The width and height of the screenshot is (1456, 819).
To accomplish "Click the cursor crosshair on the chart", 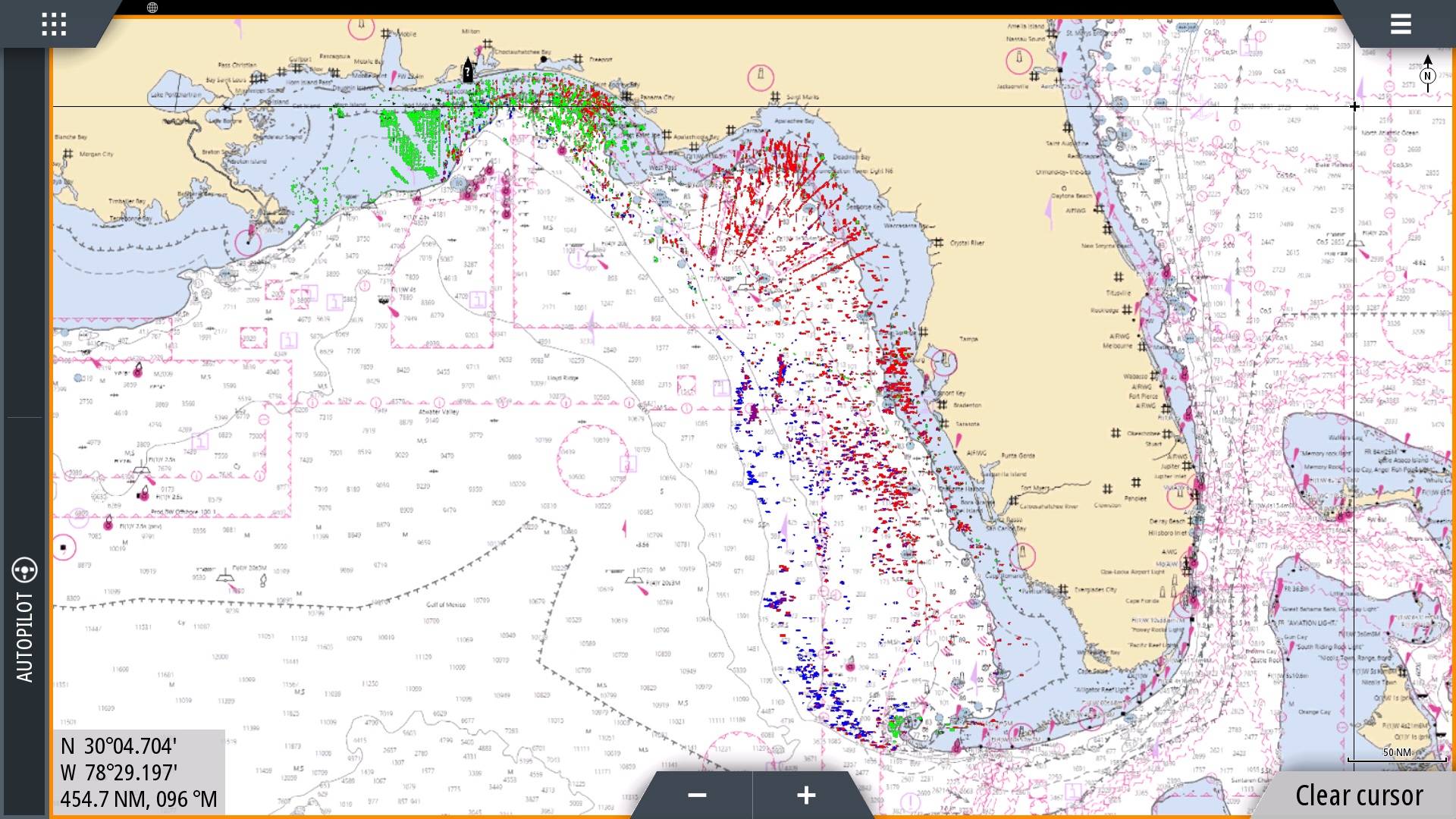I will tap(1354, 106).
